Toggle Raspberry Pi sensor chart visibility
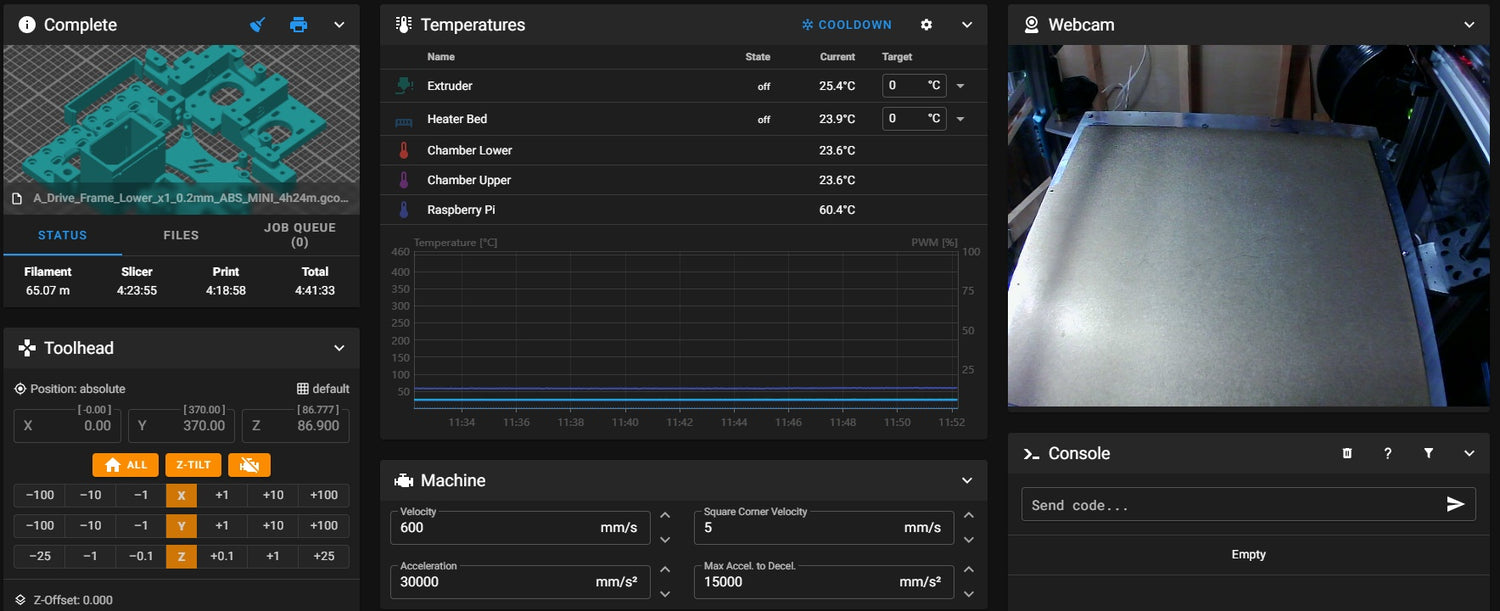The image size is (1500, 611). click(x=404, y=210)
